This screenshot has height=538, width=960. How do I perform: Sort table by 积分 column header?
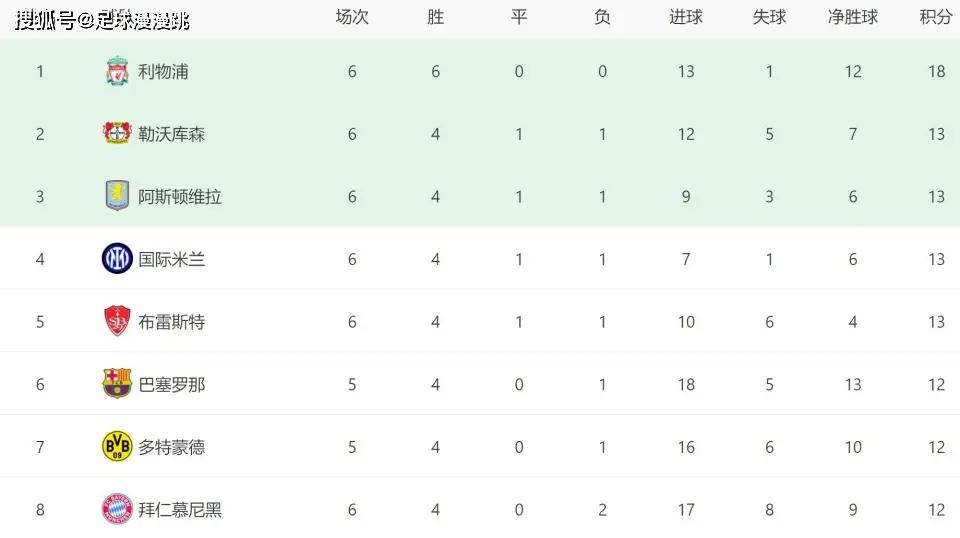936,17
